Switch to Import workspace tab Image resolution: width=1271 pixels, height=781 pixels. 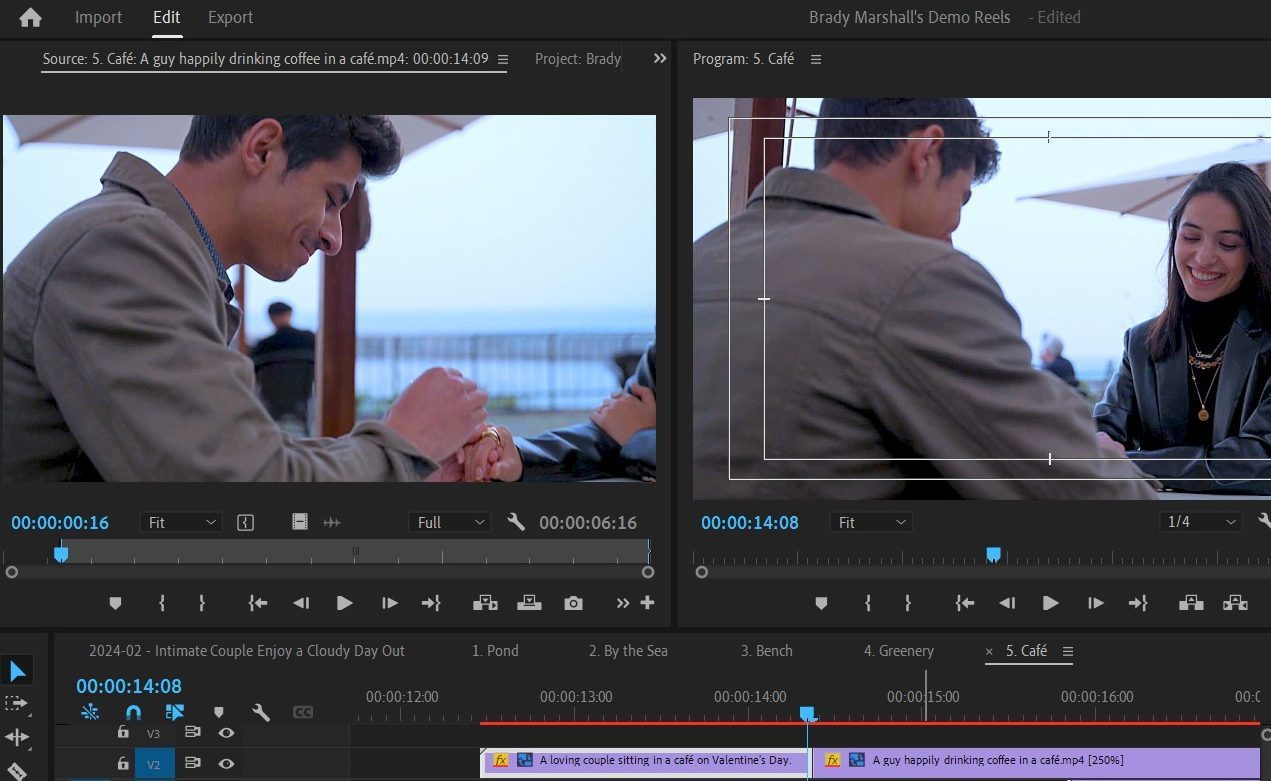point(99,17)
